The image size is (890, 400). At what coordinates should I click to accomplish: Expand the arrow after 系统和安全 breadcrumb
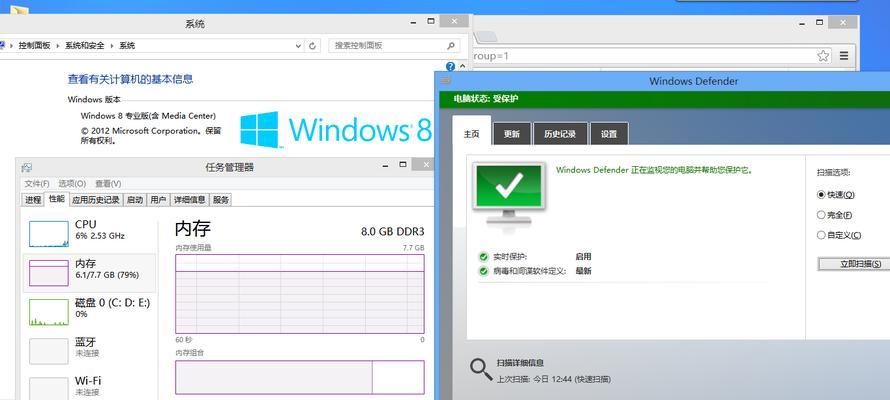(x=111, y=46)
